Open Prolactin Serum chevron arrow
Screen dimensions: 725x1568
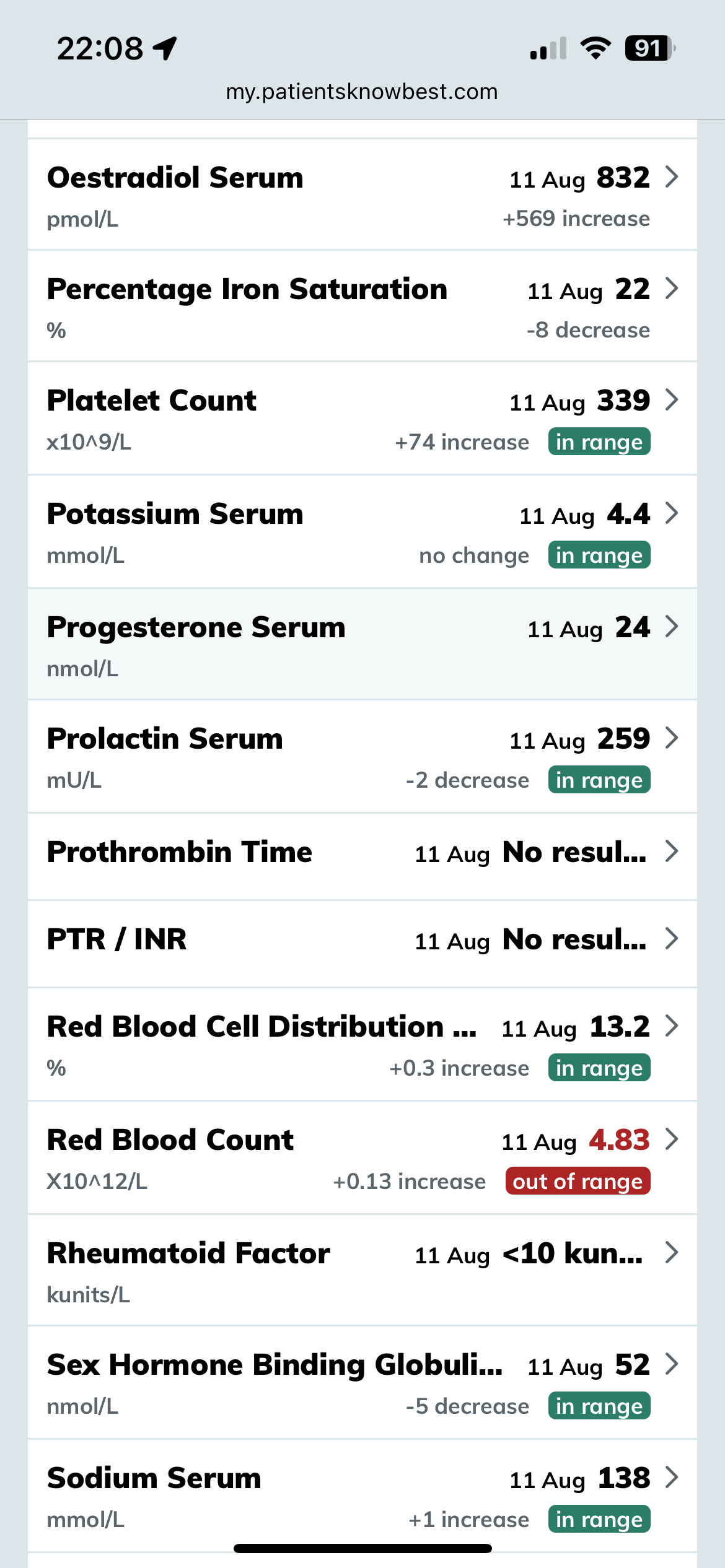click(x=672, y=738)
